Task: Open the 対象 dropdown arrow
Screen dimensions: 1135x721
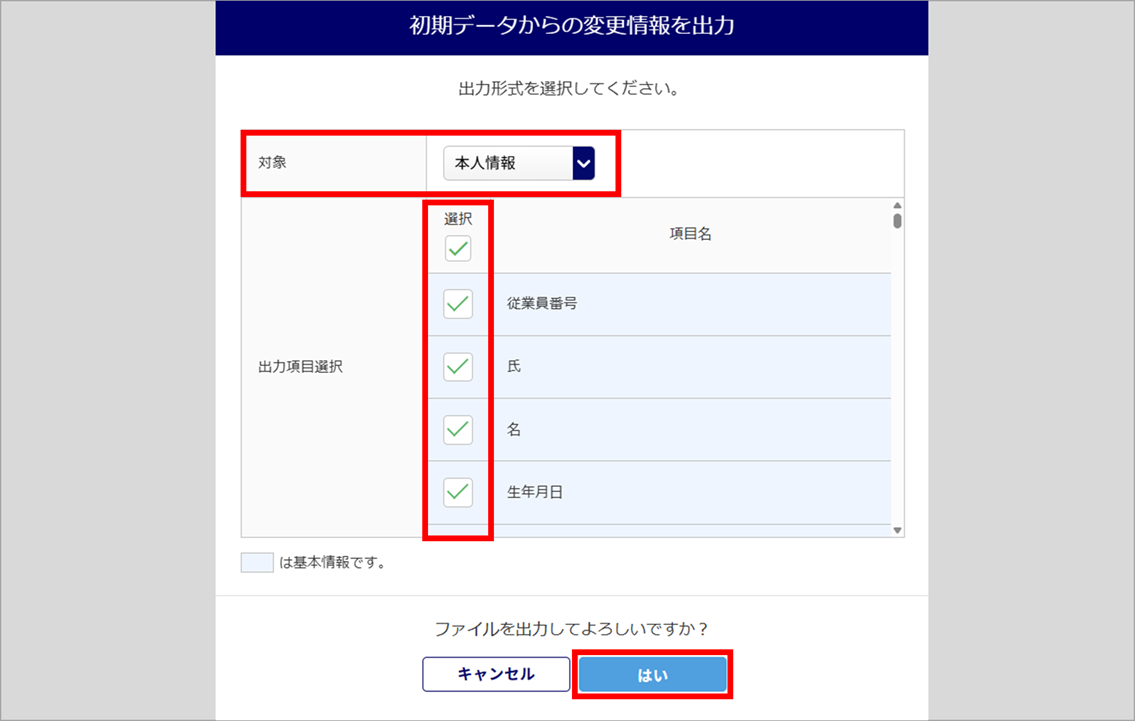Action: click(x=584, y=163)
